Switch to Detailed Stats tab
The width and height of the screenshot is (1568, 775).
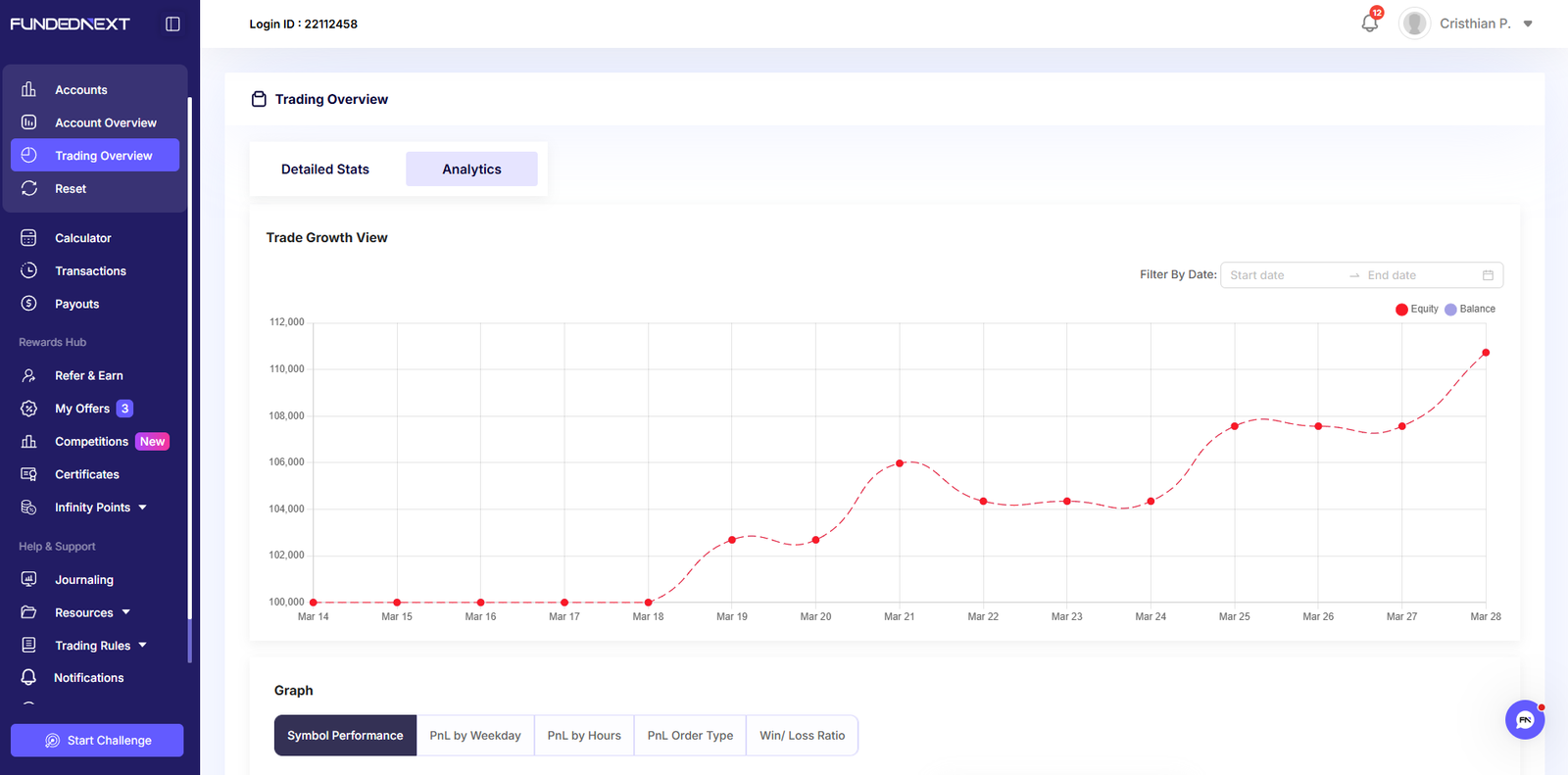[325, 169]
